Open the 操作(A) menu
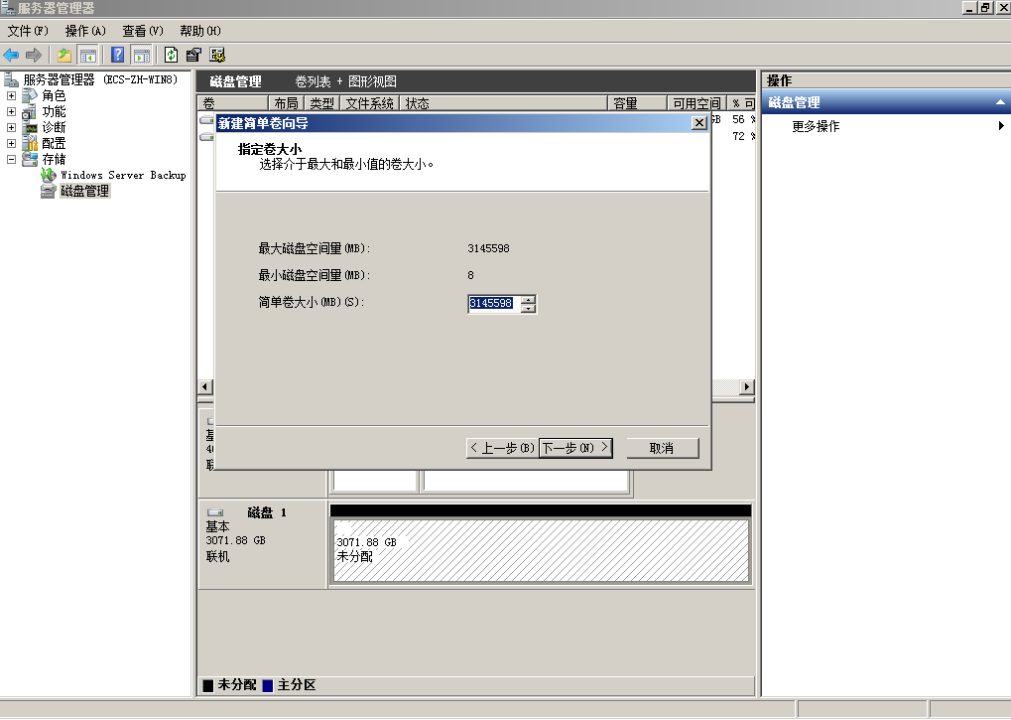This screenshot has width=1011, height=720. click(85, 31)
